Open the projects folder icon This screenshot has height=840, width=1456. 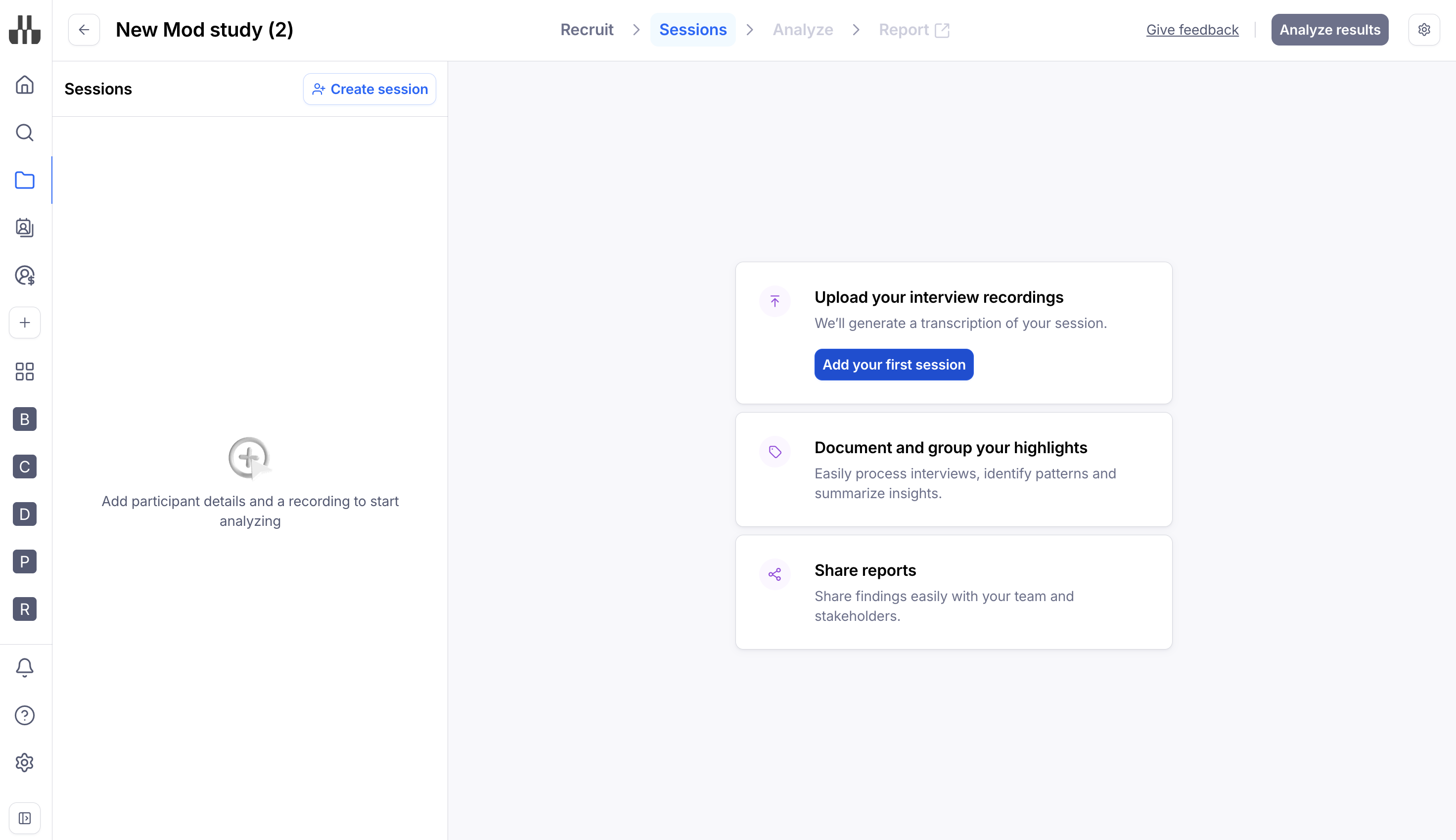[x=24, y=180]
